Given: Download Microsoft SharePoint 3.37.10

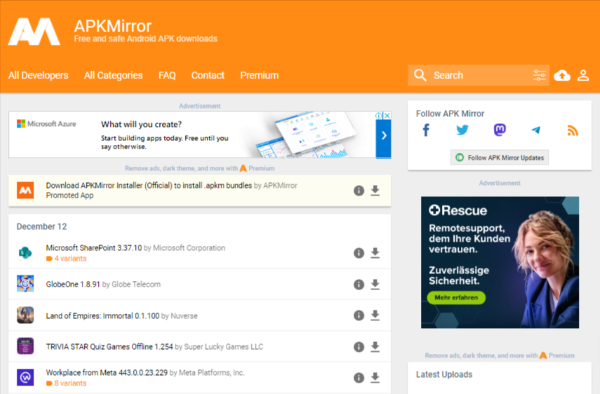Looking at the screenshot, I should [375, 253].
